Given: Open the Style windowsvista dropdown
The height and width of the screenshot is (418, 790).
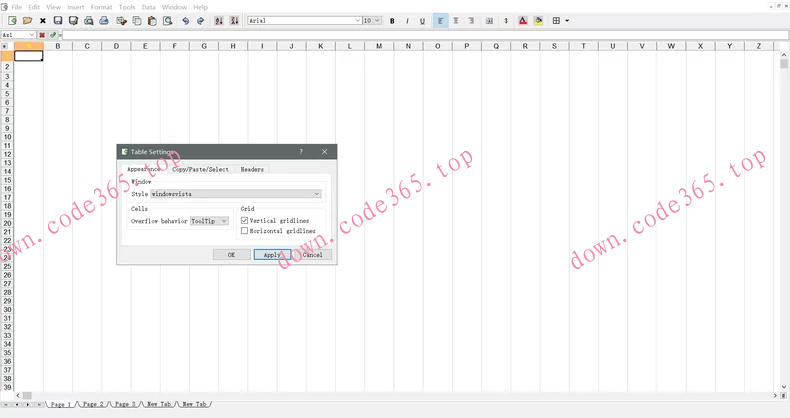Looking at the screenshot, I should (236, 194).
